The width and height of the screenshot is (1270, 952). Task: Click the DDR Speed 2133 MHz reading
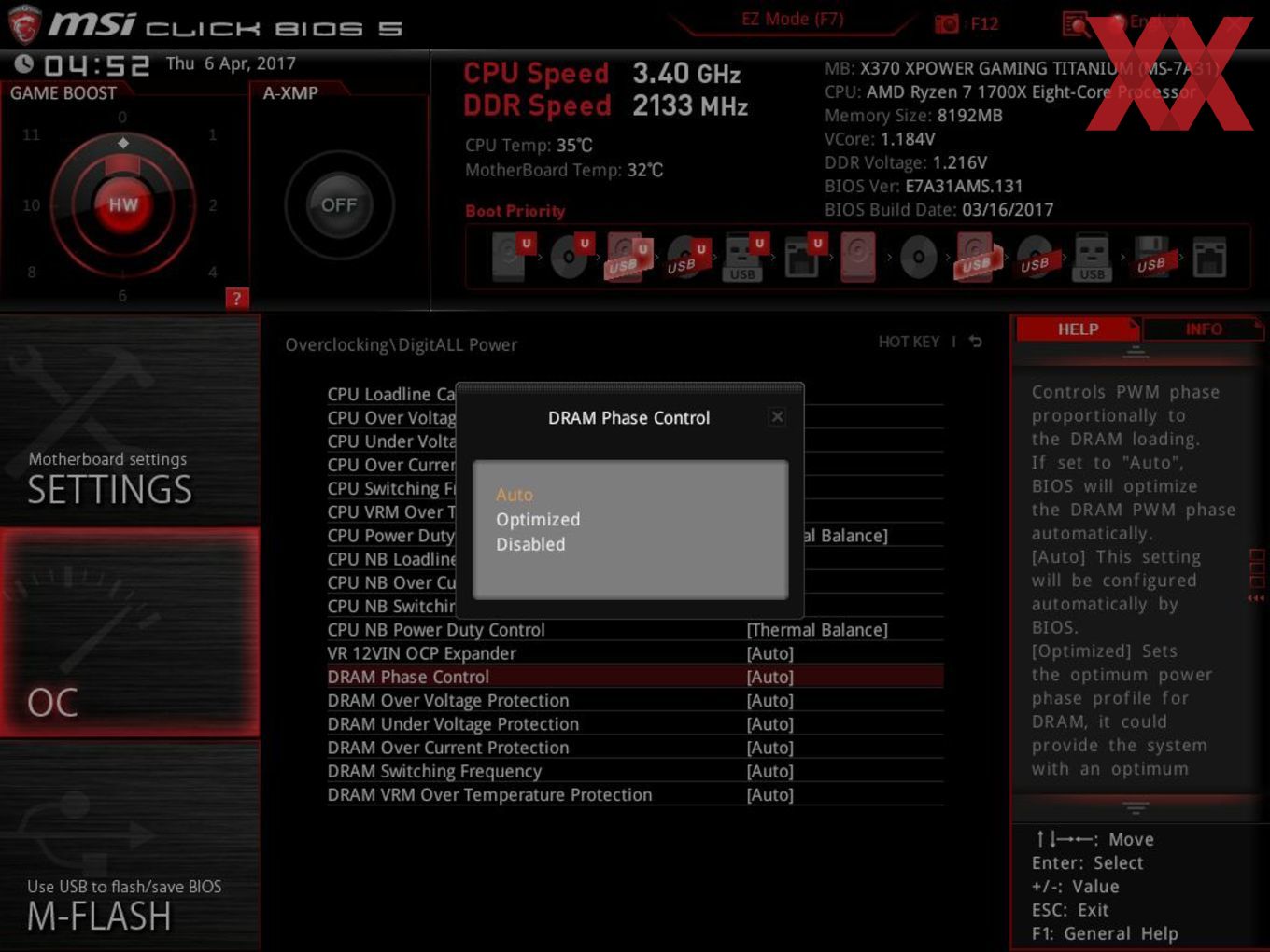coord(606,106)
